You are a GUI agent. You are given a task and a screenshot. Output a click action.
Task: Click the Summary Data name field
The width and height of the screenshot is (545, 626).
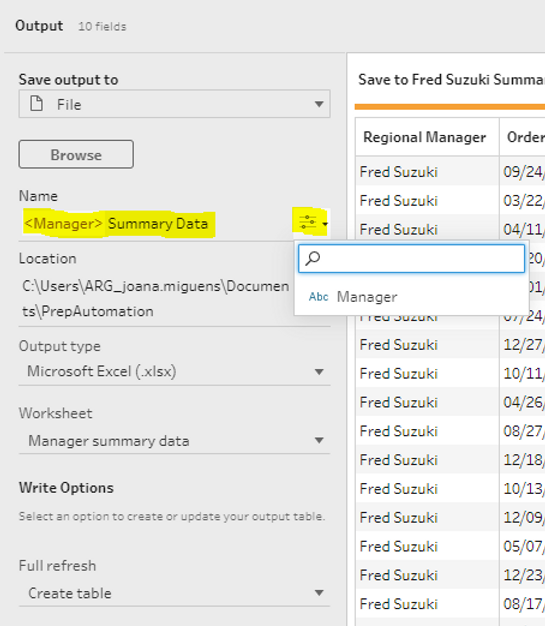point(158,224)
